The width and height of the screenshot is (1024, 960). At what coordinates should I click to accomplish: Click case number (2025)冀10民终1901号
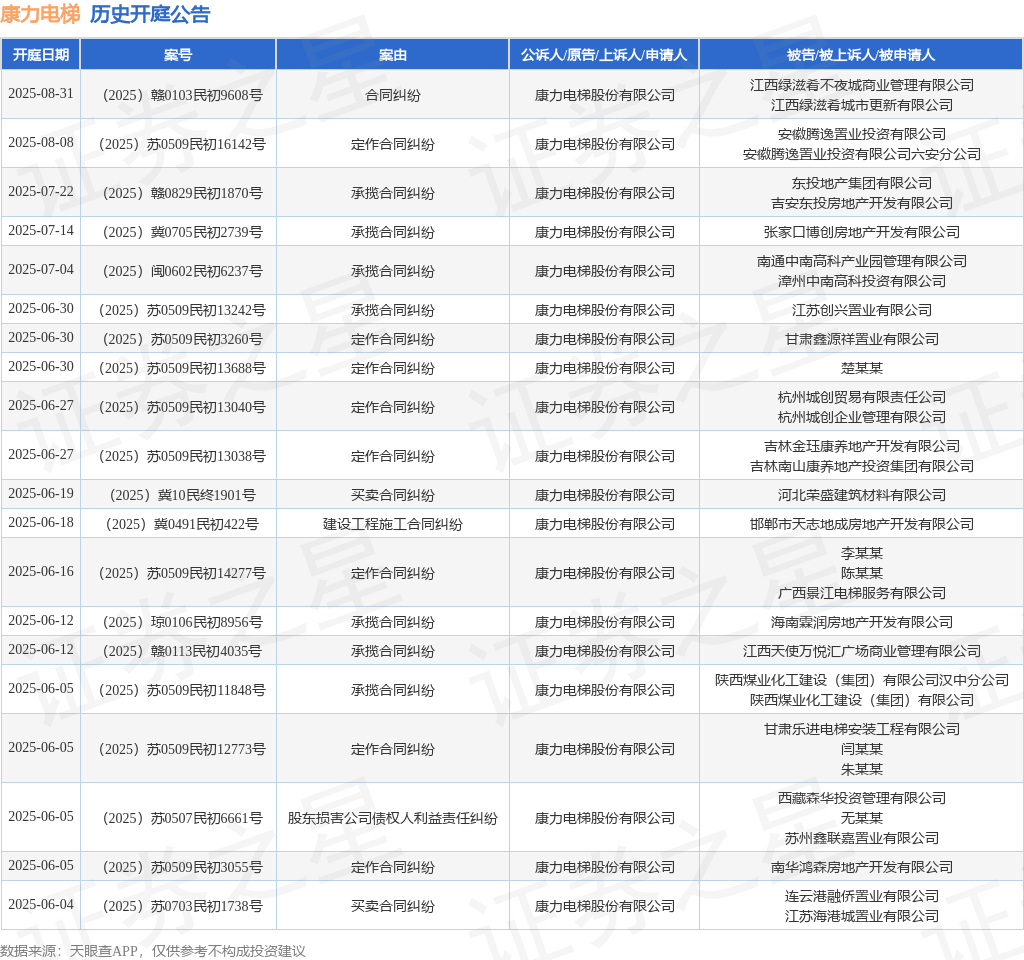point(182,496)
